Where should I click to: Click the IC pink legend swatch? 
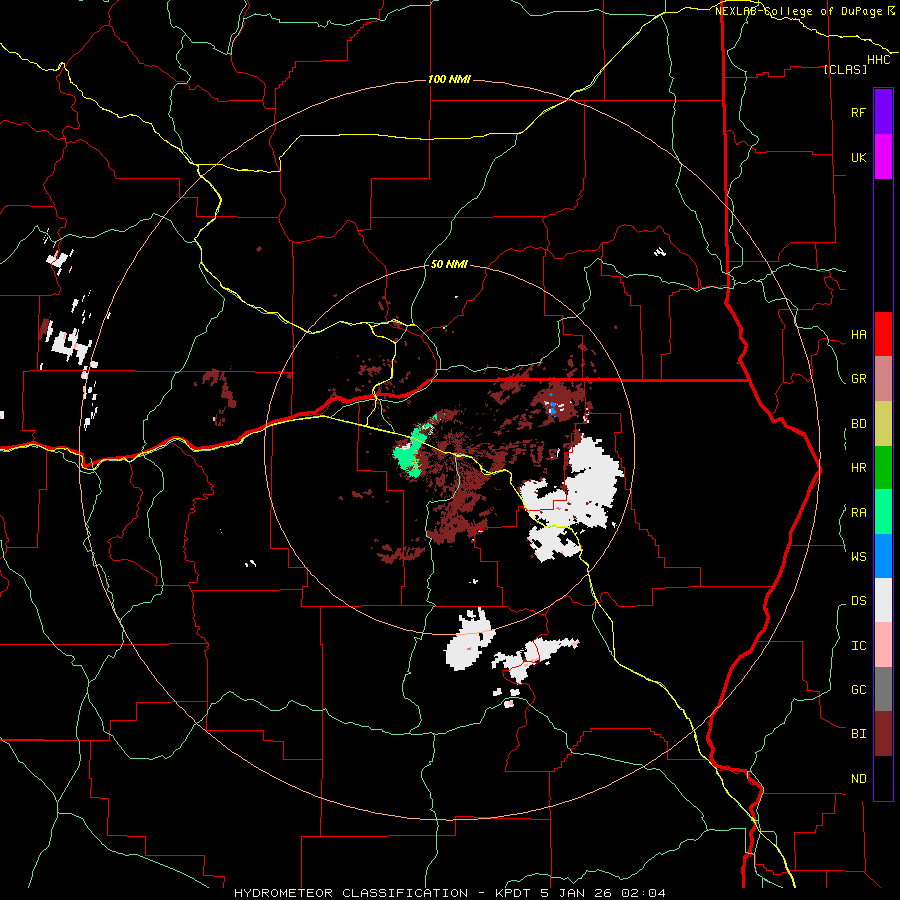883,645
